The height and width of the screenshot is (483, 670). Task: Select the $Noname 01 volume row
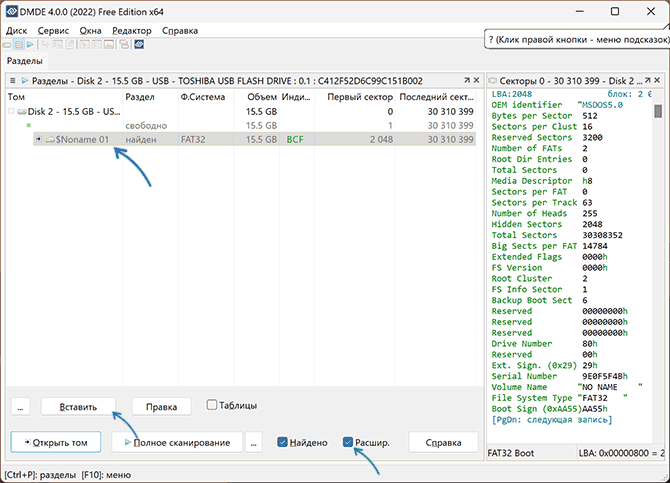point(254,139)
